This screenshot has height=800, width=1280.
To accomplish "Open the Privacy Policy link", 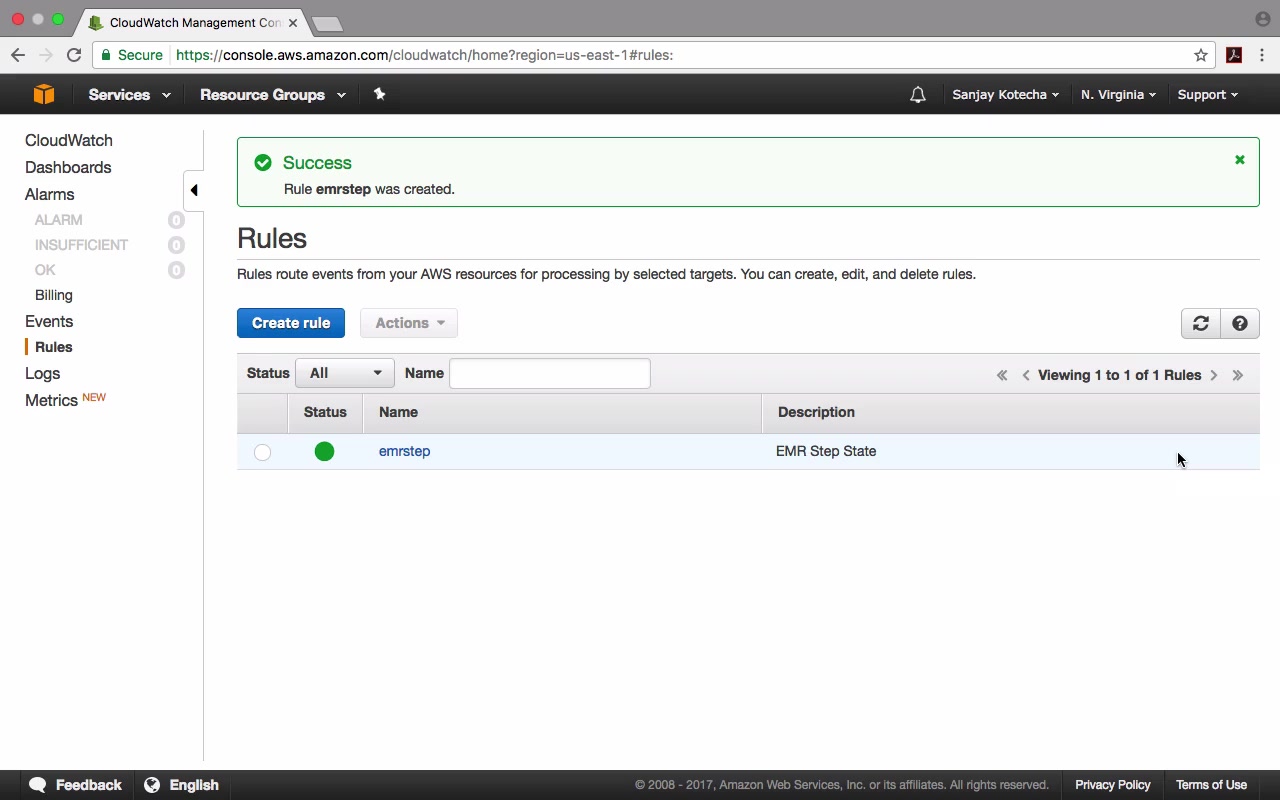I will click(1113, 785).
